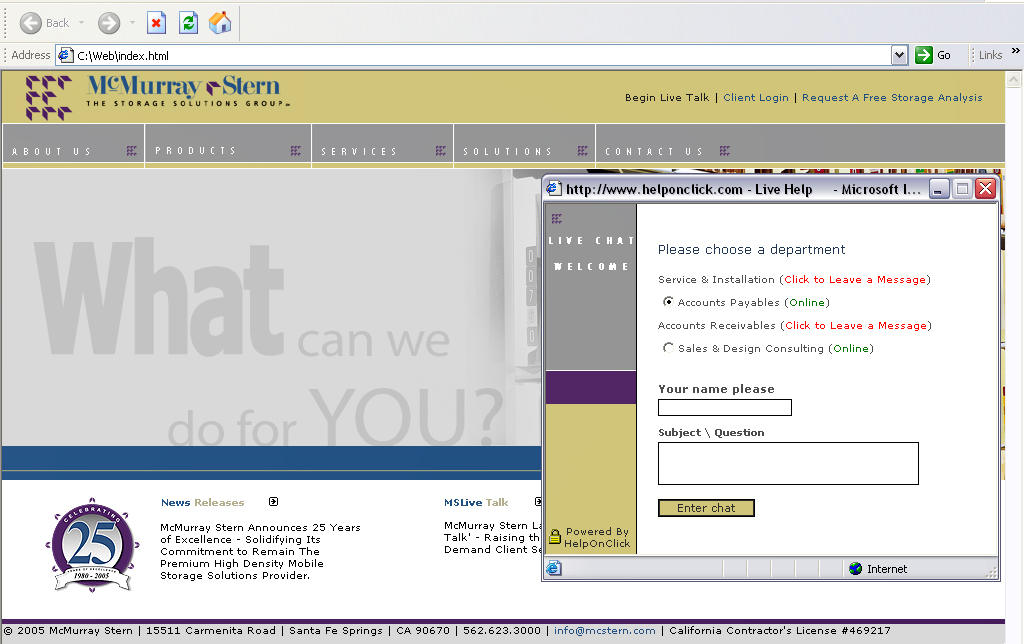The width and height of the screenshot is (1024, 644).
Task: Select Sales & Design Consulting radio button
Action: click(668, 347)
